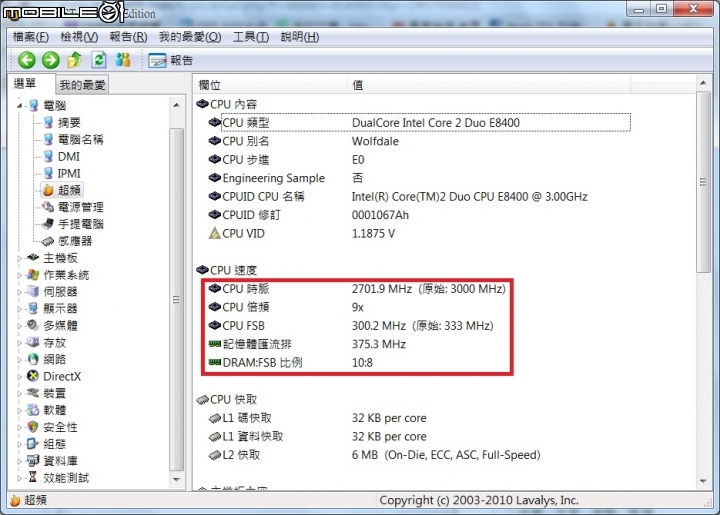Click the 作業系統 Windows flag icon

[x=33, y=275]
